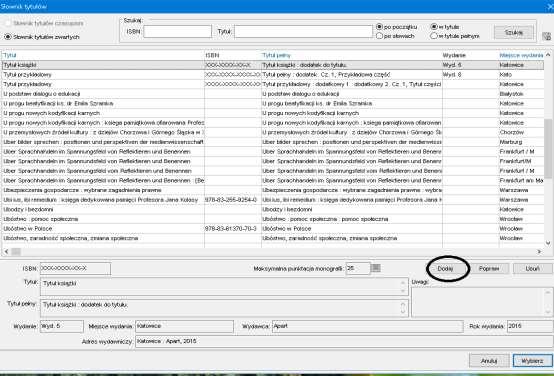Click the small icon right of Szukaj button
Viewport: 554px width, 376px height.
546,36
